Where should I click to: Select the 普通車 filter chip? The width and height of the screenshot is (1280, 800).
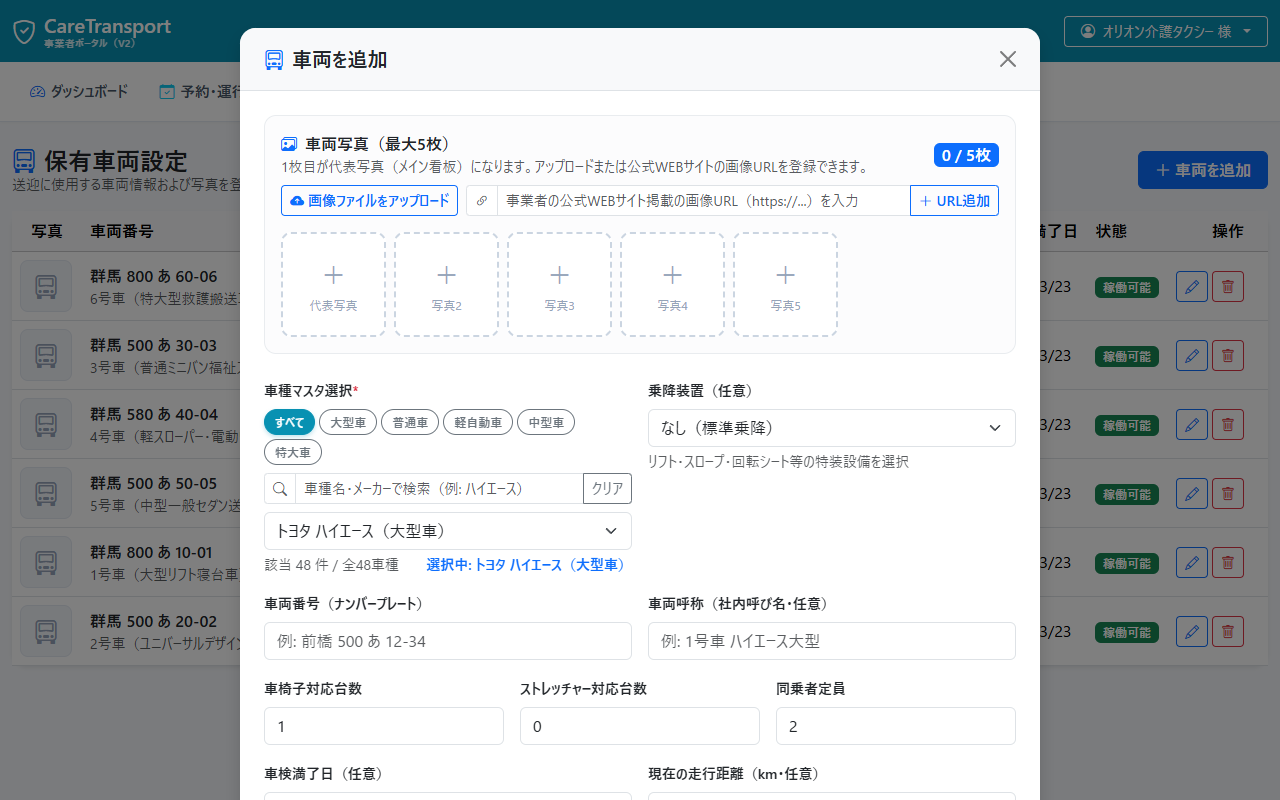(410, 423)
